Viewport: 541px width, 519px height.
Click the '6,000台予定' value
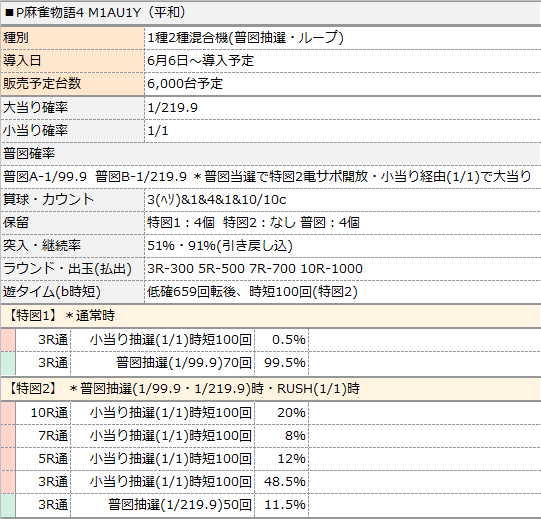[185, 84]
